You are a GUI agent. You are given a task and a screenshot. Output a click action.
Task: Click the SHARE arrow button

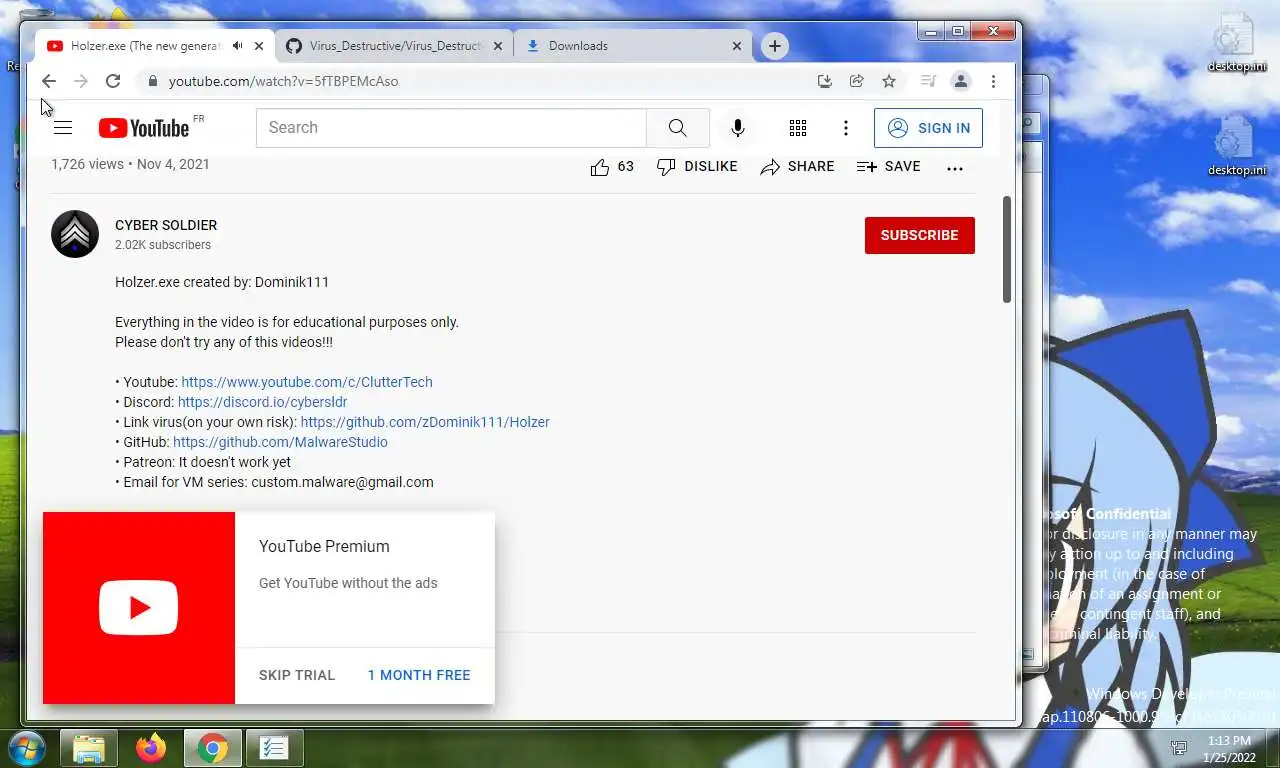797,167
